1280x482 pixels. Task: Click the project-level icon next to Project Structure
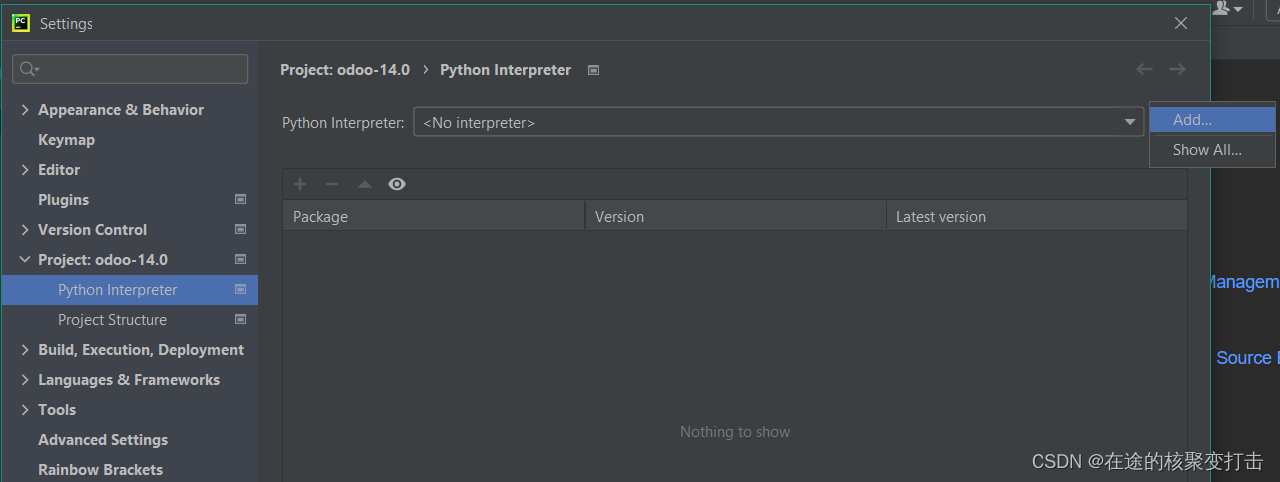coord(240,319)
